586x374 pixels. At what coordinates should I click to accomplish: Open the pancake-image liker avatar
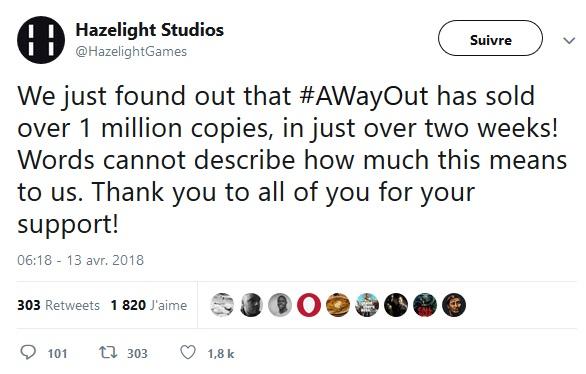click(x=338, y=305)
